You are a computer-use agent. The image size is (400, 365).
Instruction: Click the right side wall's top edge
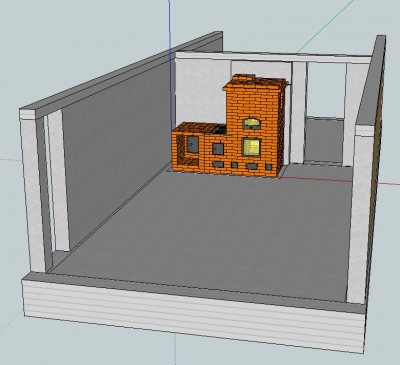pyautogui.click(x=371, y=80)
